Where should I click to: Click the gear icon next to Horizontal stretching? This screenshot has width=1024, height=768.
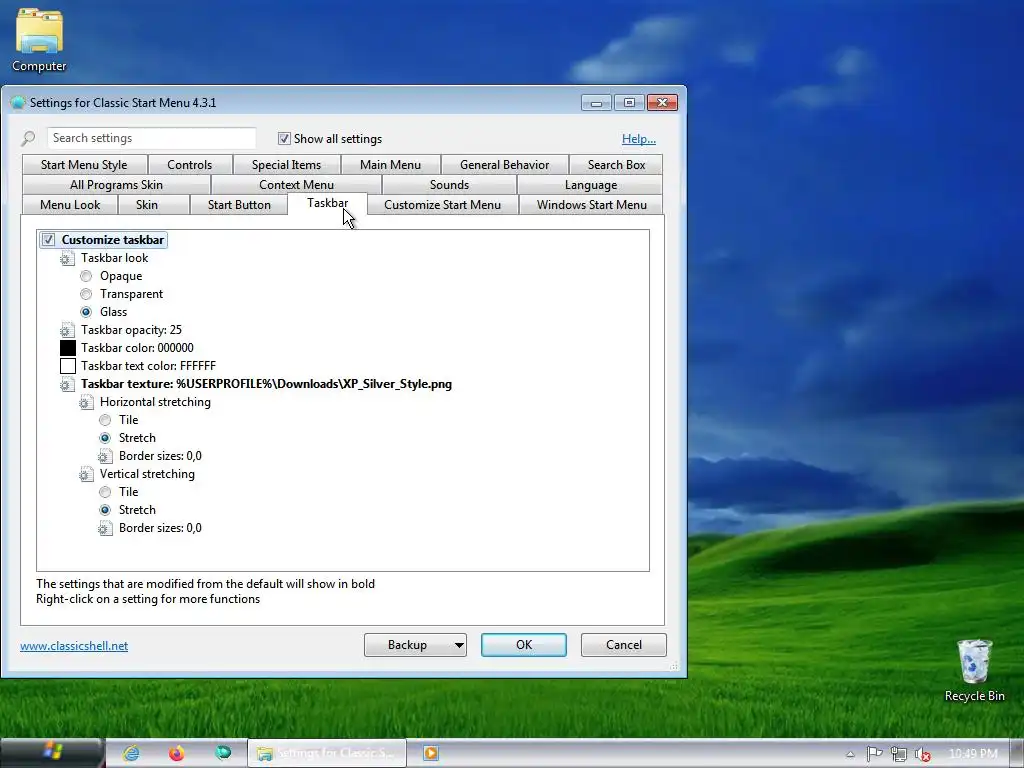[x=86, y=402]
